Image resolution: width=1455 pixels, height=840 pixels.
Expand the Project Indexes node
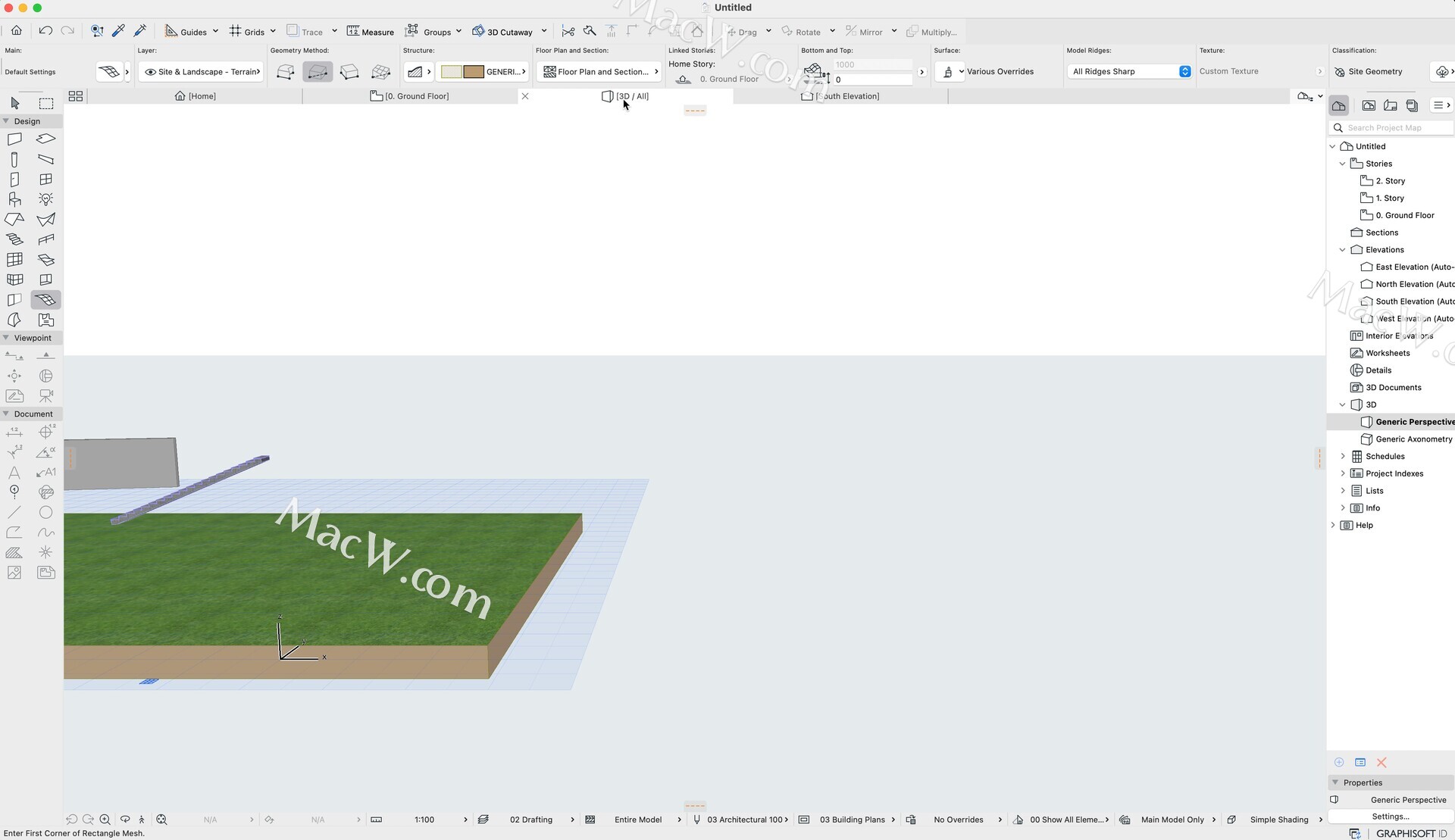coord(1343,473)
